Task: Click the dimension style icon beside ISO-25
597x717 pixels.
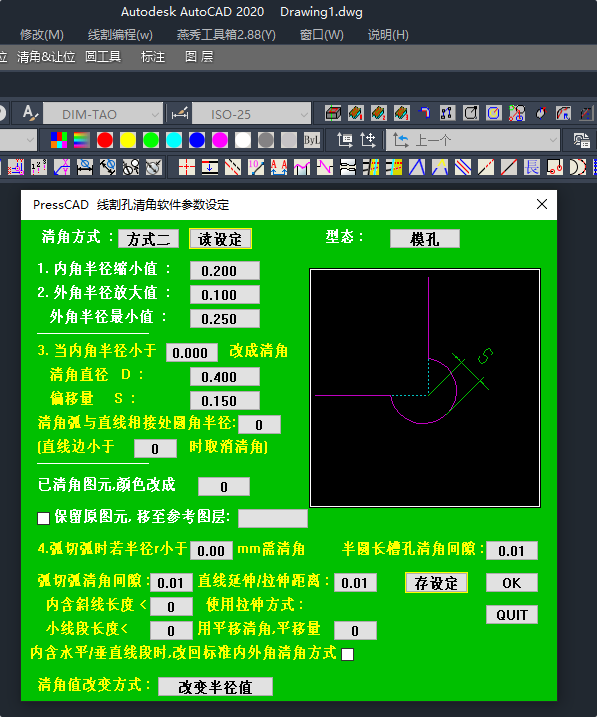Action: (180, 113)
